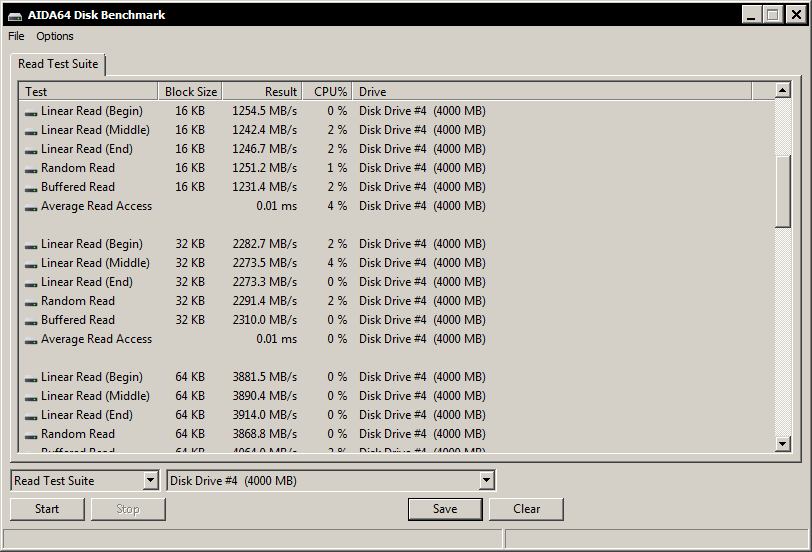The width and height of the screenshot is (812, 552).
Task: Open the Options menu
Action: click(x=55, y=36)
